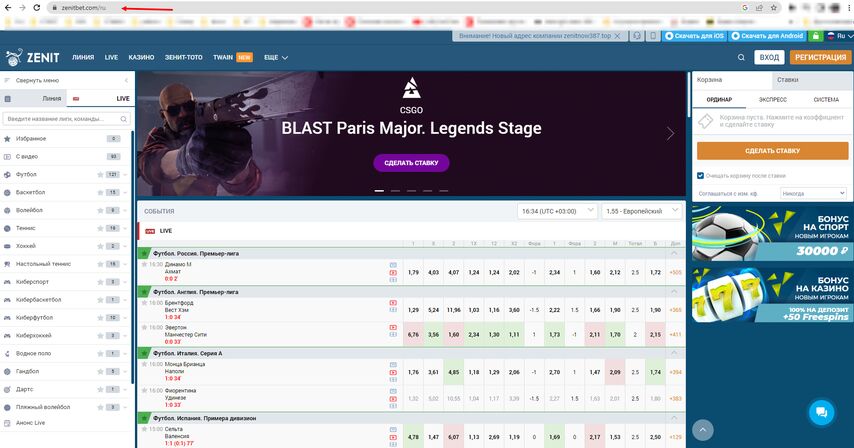Toggle clear basket after bet checkbox
Viewport: 854px width, 448px height.
pos(700,176)
